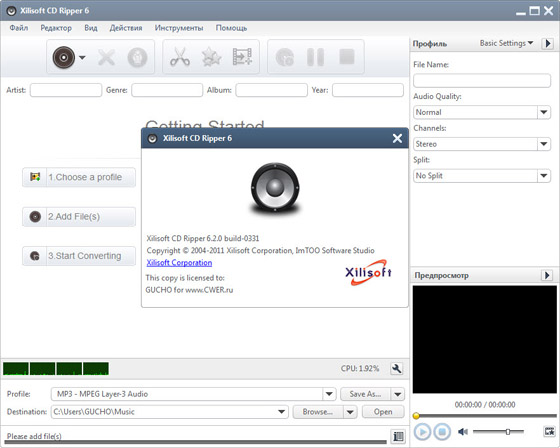
Task: Close the Xilisoft CD Ripper 6 About dialog
Action: (x=397, y=138)
